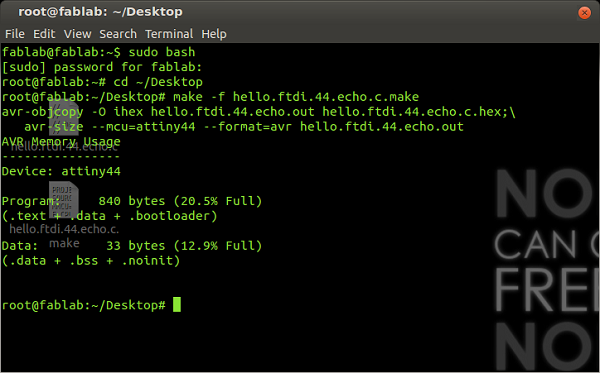Open the View menu
Viewport: 600px width, 373px height.
[77, 34]
